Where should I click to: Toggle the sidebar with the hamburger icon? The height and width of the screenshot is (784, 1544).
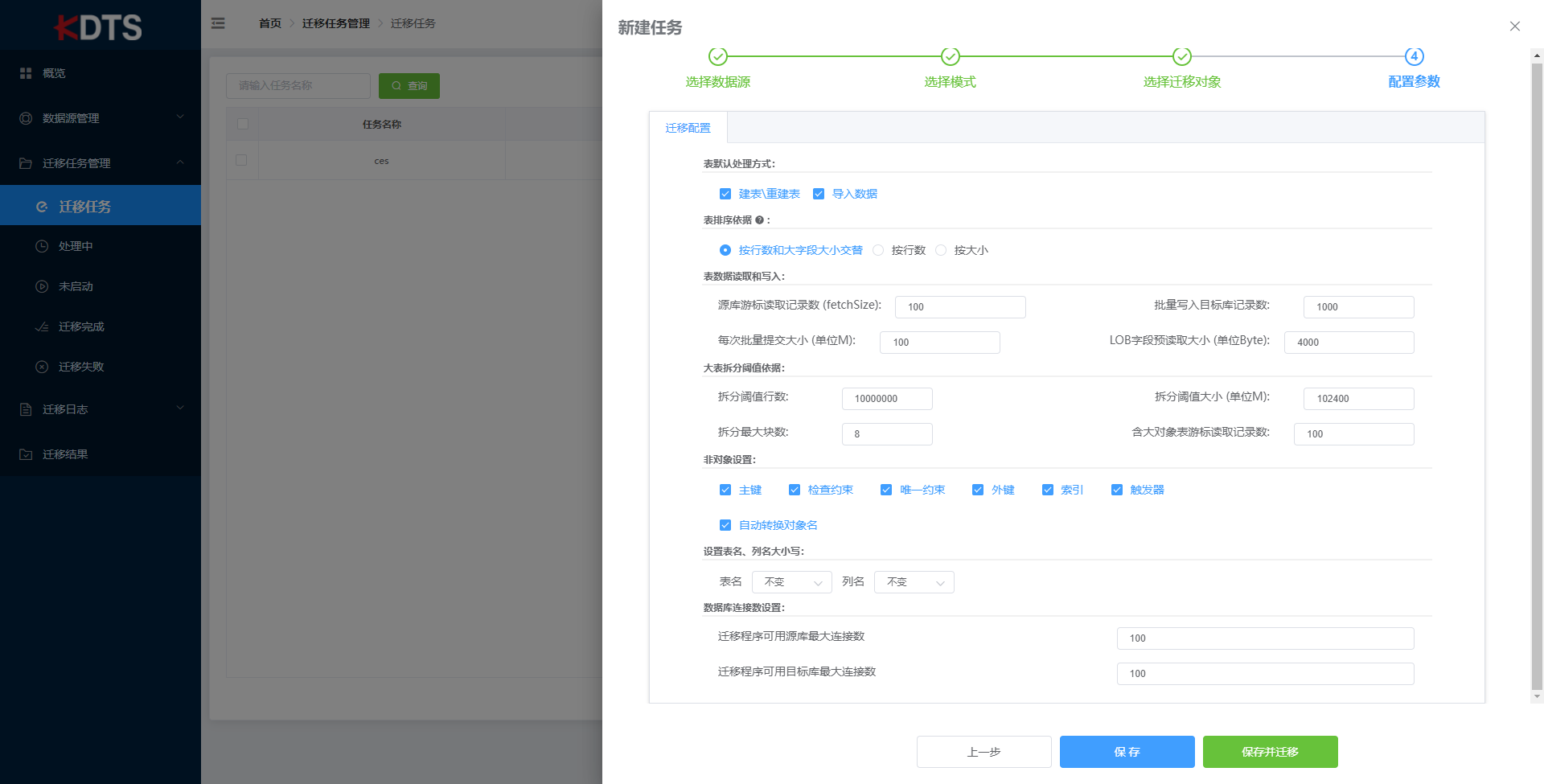pyautogui.click(x=218, y=23)
